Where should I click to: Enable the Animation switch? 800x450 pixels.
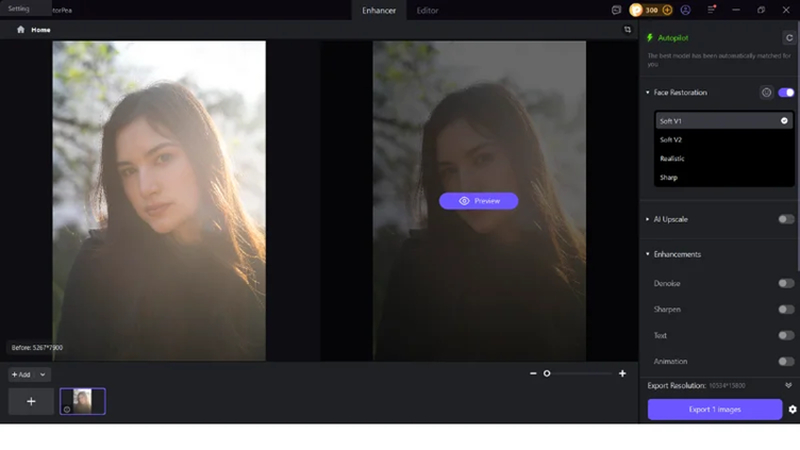click(786, 361)
